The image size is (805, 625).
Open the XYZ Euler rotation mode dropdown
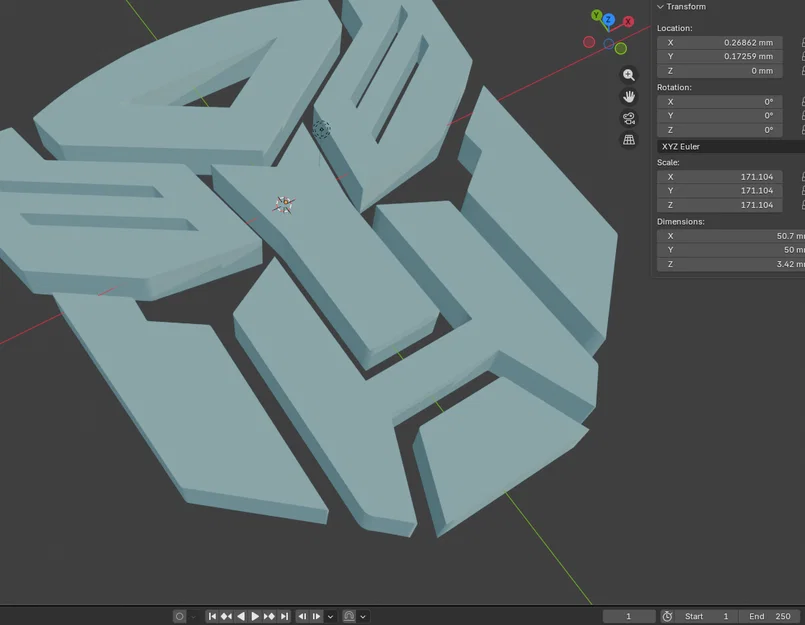click(731, 146)
